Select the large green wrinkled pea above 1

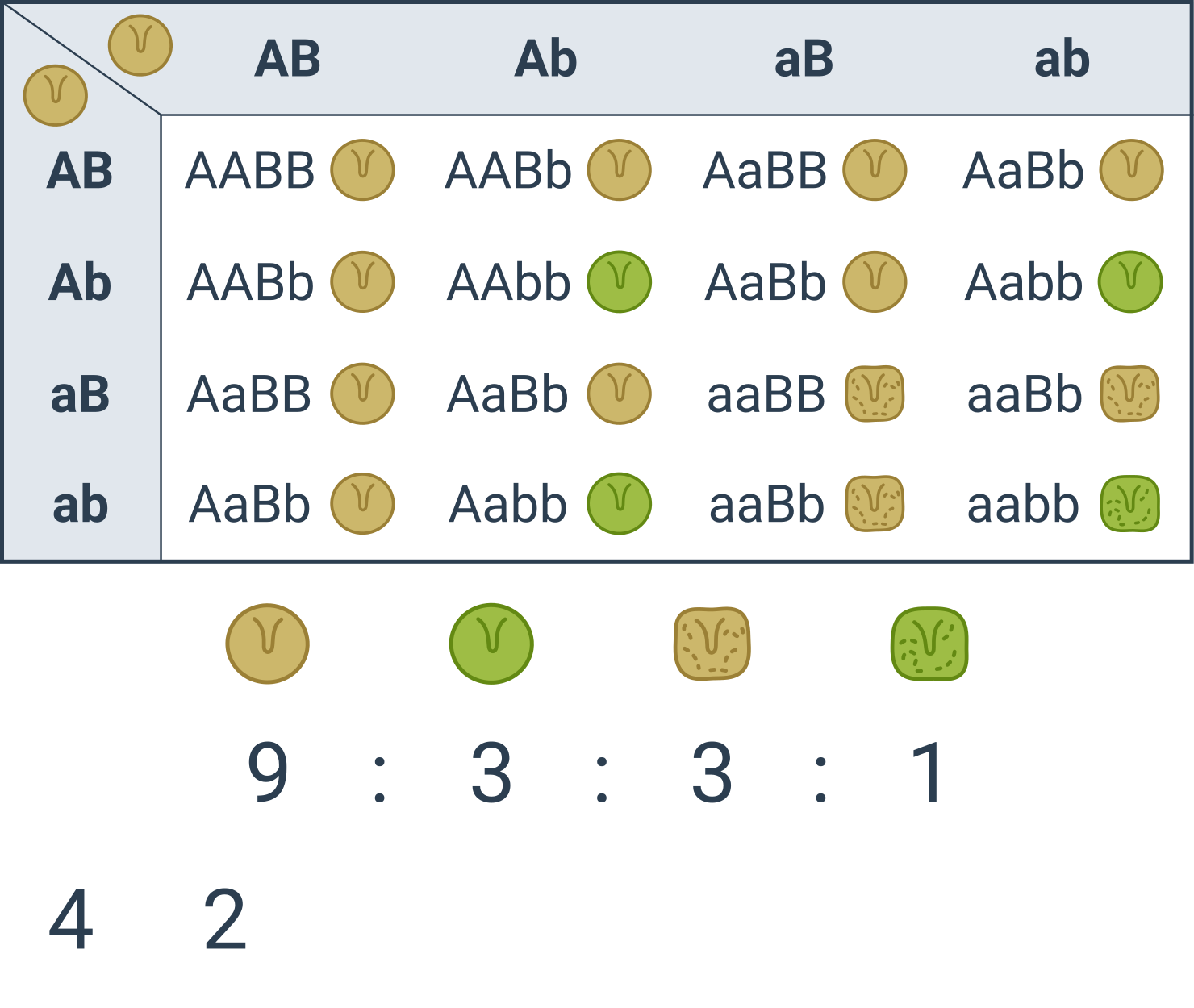929,644
